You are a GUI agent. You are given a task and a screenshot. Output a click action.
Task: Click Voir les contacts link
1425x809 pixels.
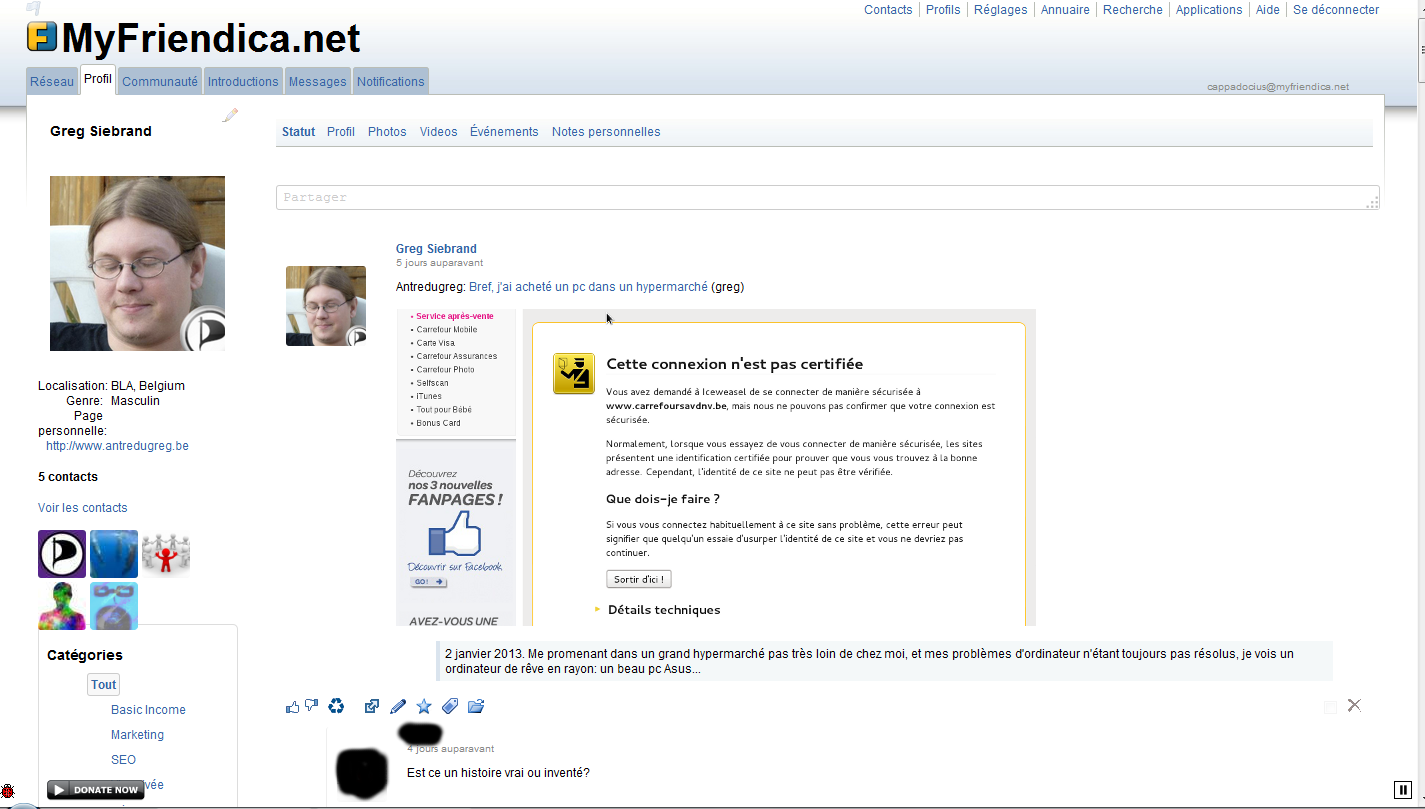click(x=83, y=508)
